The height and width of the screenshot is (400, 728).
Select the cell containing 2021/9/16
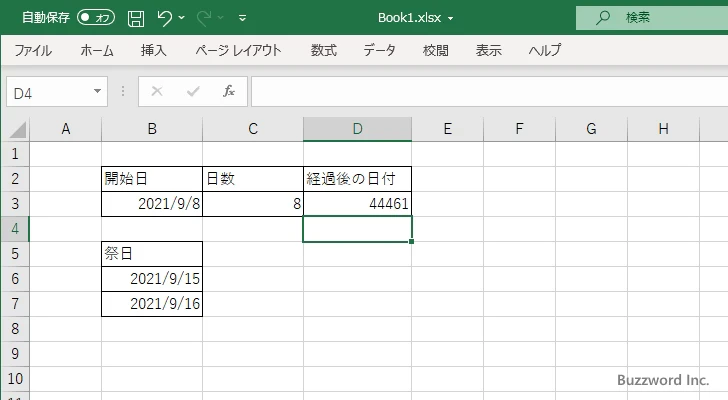click(152, 304)
